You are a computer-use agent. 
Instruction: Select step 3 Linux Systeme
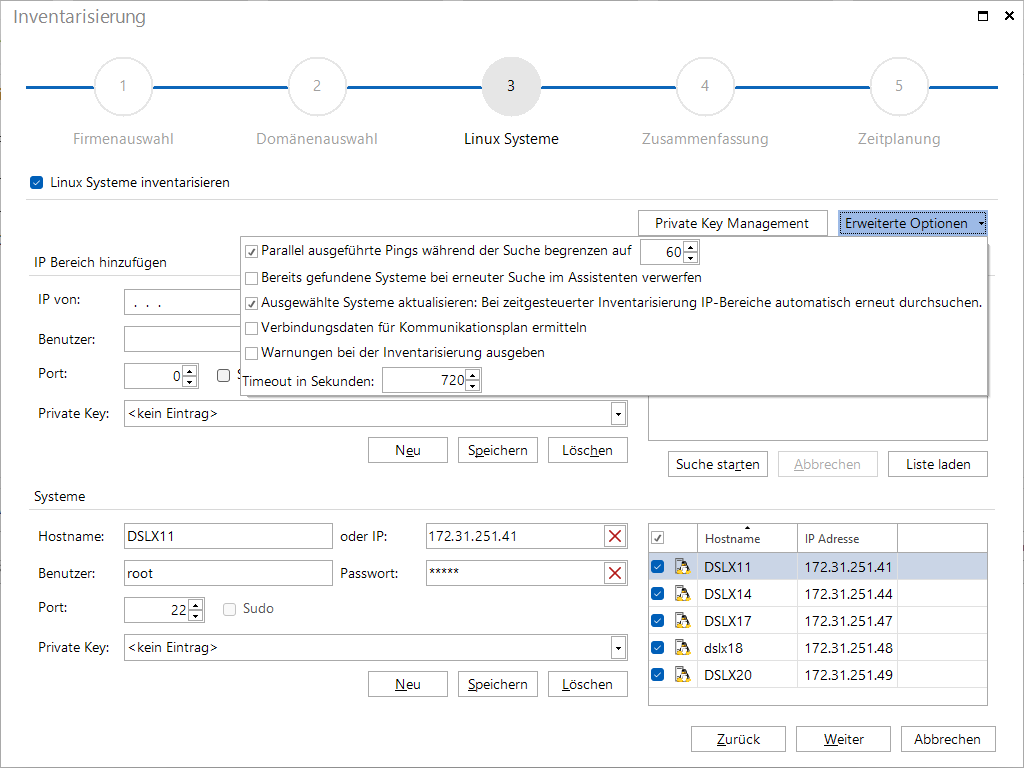(511, 86)
